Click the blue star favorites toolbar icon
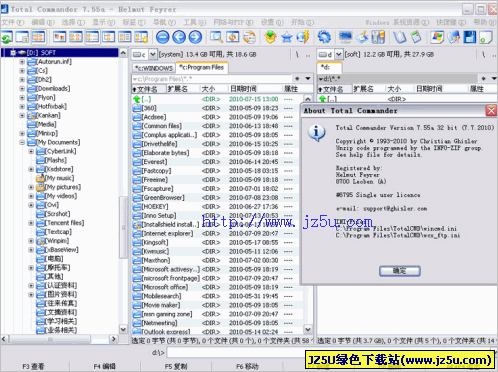This screenshot has width=498, height=372. (x=286, y=37)
